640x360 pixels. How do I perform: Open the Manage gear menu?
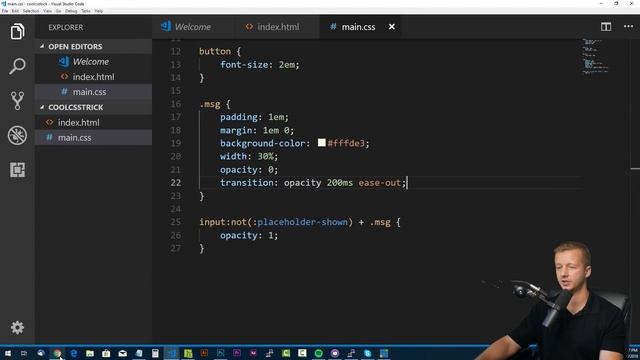pyautogui.click(x=17, y=327)
